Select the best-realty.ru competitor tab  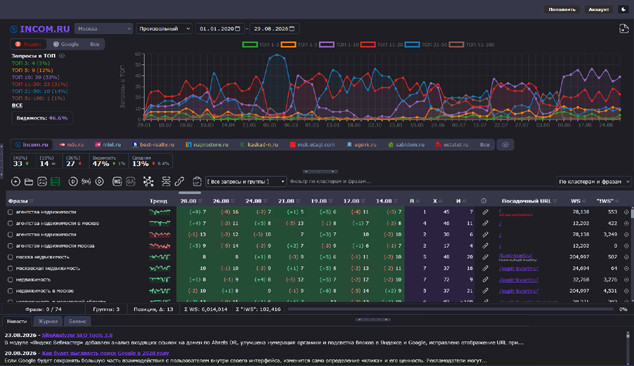(153, 145)
